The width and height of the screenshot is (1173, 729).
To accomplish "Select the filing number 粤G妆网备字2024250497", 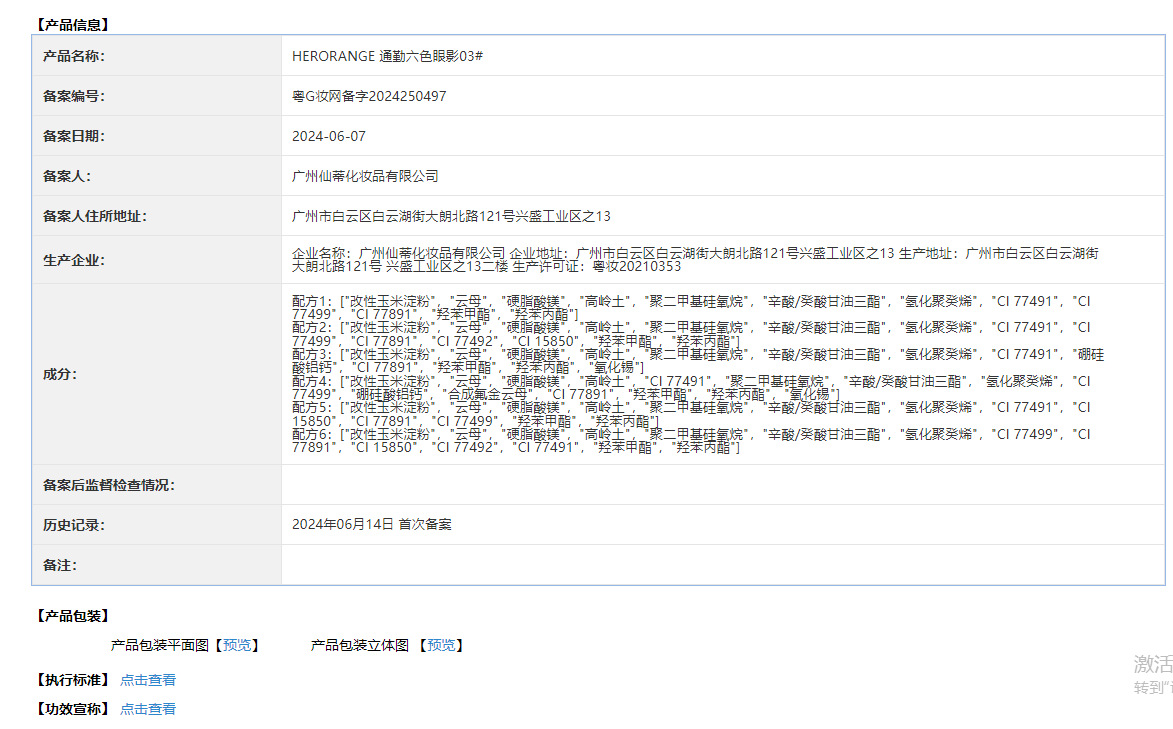I will click(x=369, y=96).
